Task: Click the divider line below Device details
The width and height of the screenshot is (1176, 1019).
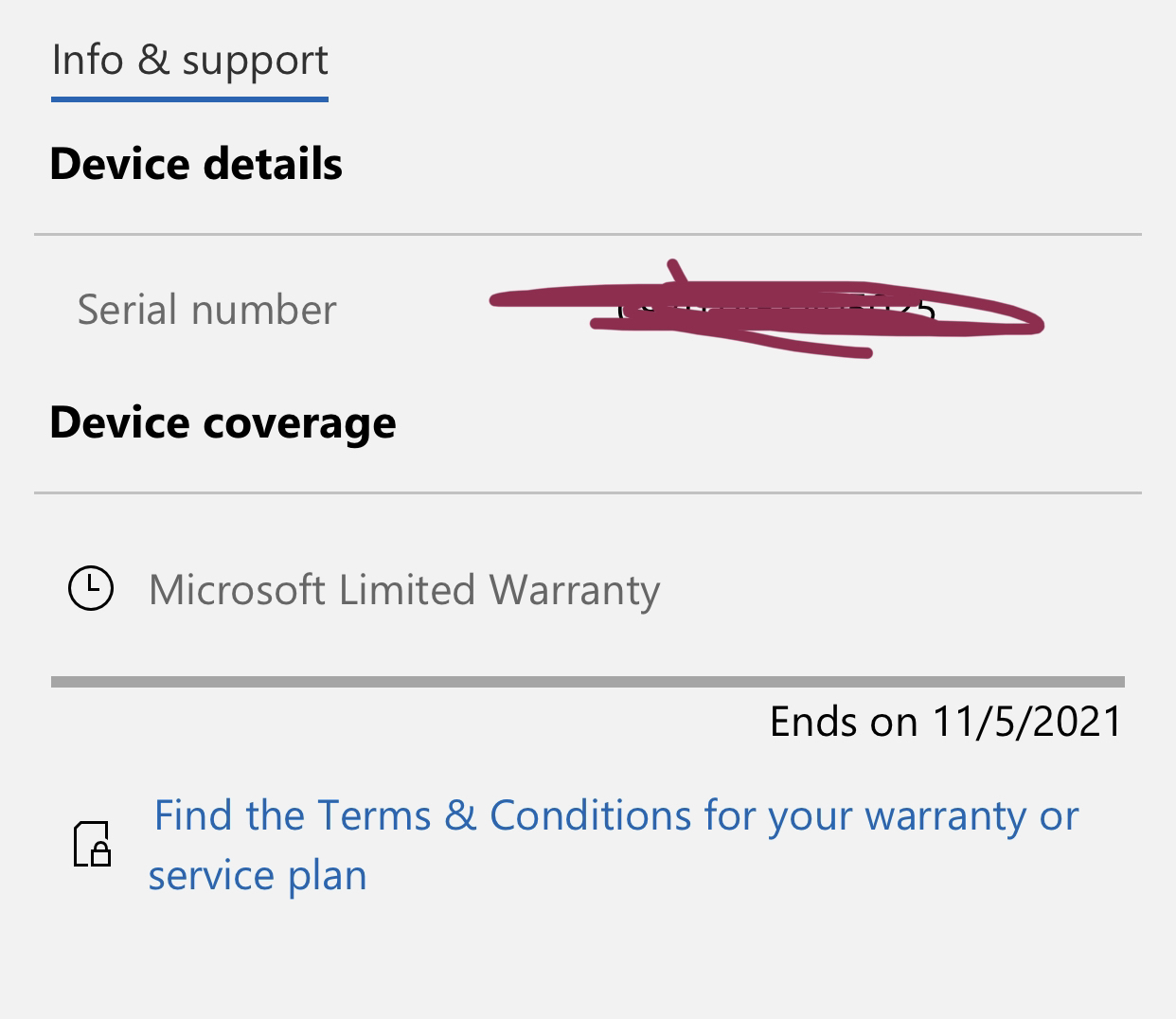Action: tap(587, 234)
